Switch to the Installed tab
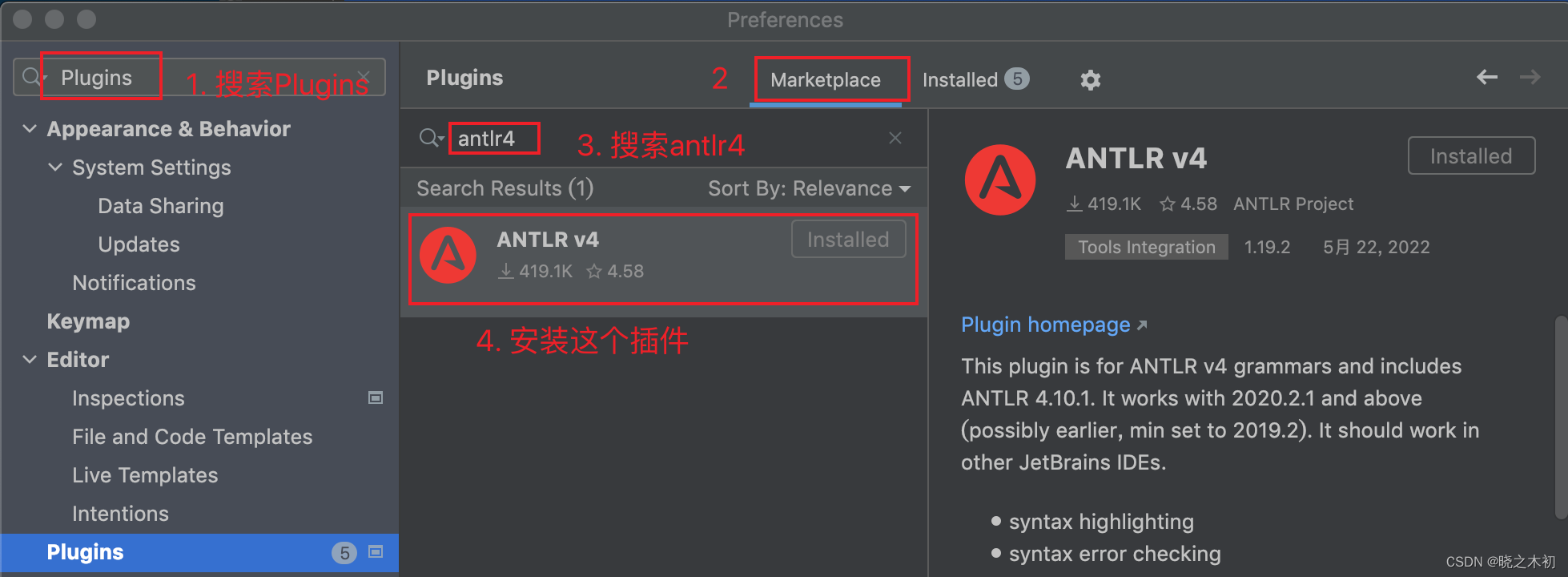 (x=959, y=79)
